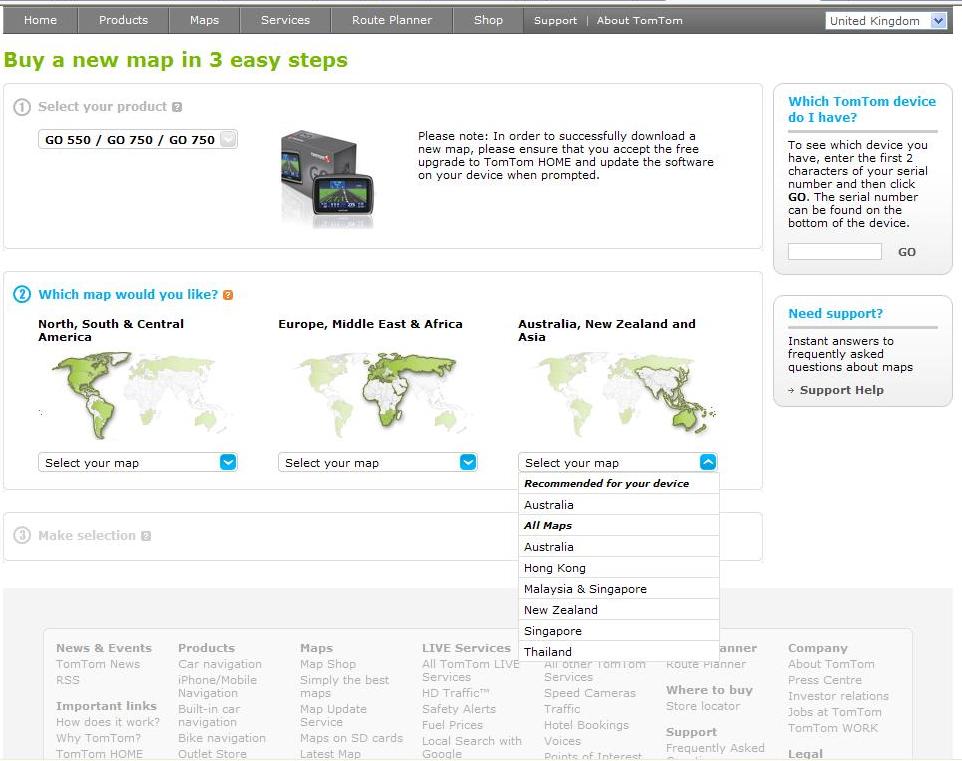This screenshot has height=761, width=962.
Task: Click the RSS footer link
Action: pyautogui.click(x=68, y=680)
